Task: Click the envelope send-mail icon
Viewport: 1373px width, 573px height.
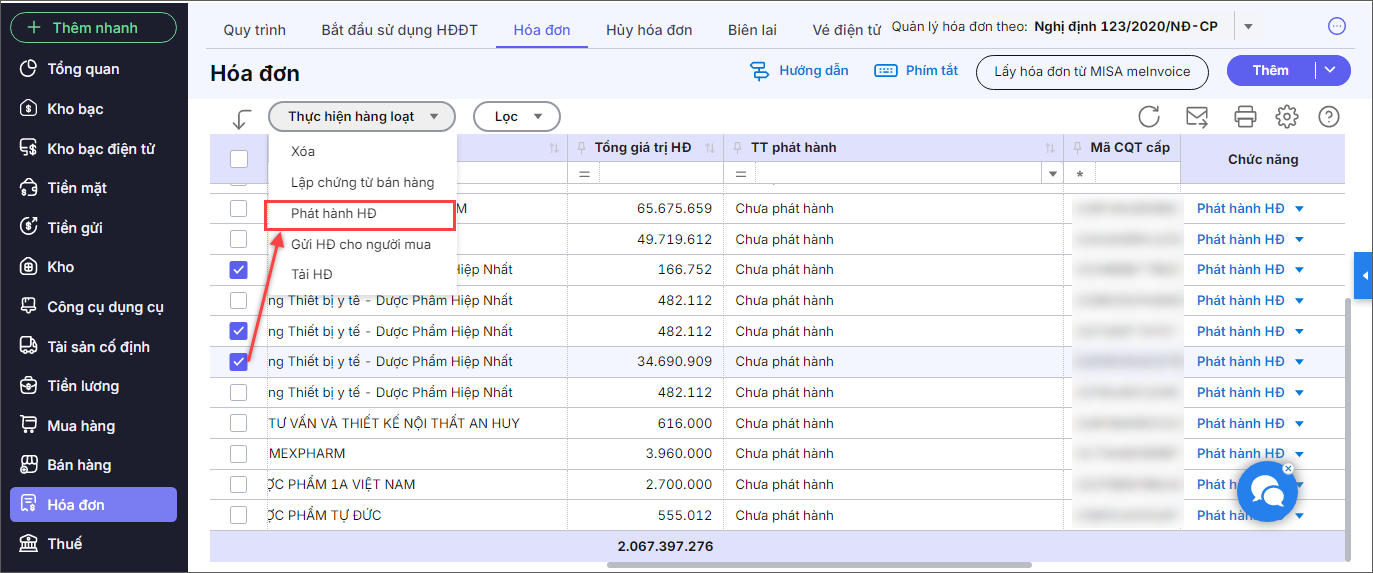Action: tap(1197, 117)
